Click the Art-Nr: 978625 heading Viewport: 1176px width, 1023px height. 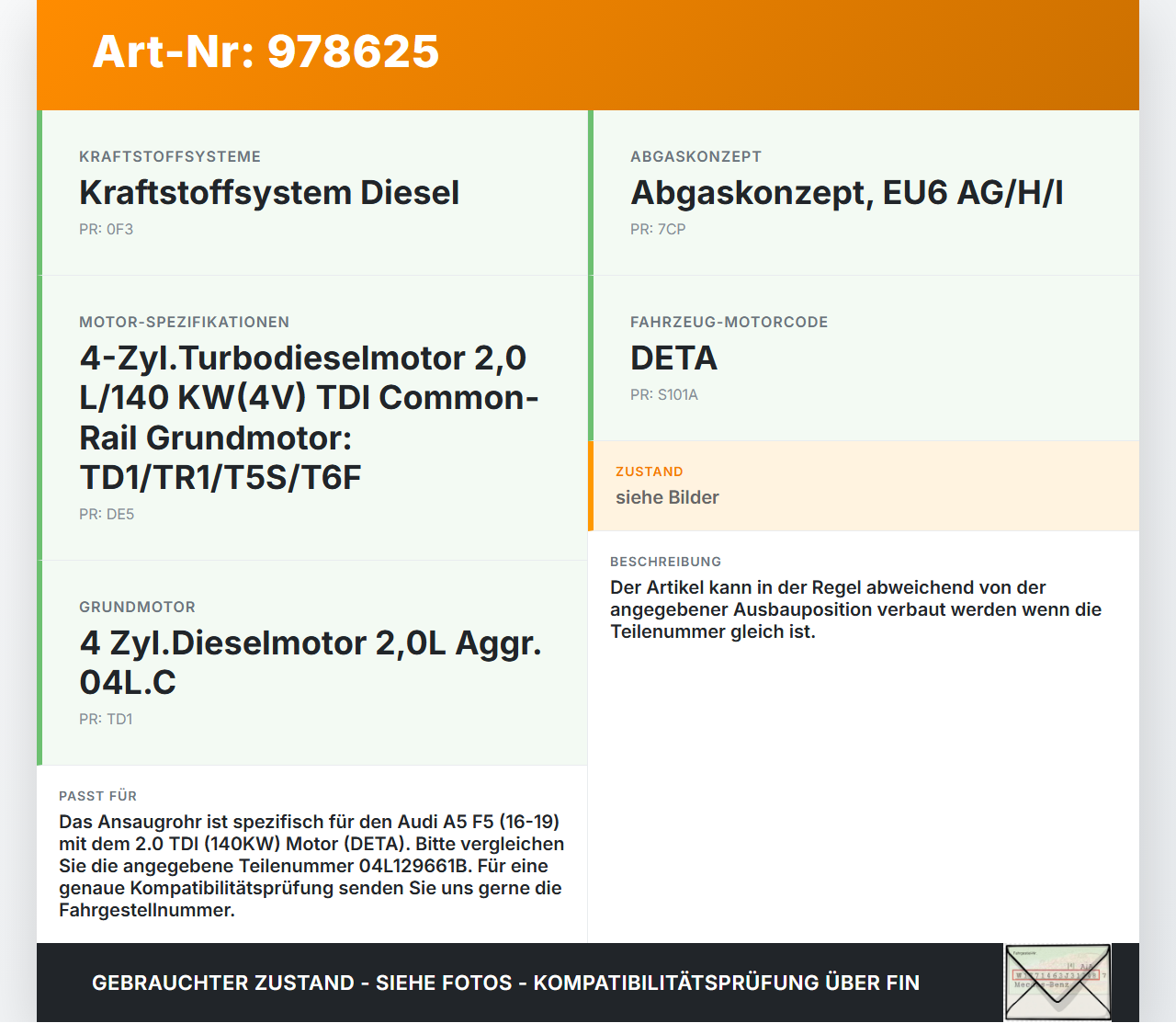[265, 52]
